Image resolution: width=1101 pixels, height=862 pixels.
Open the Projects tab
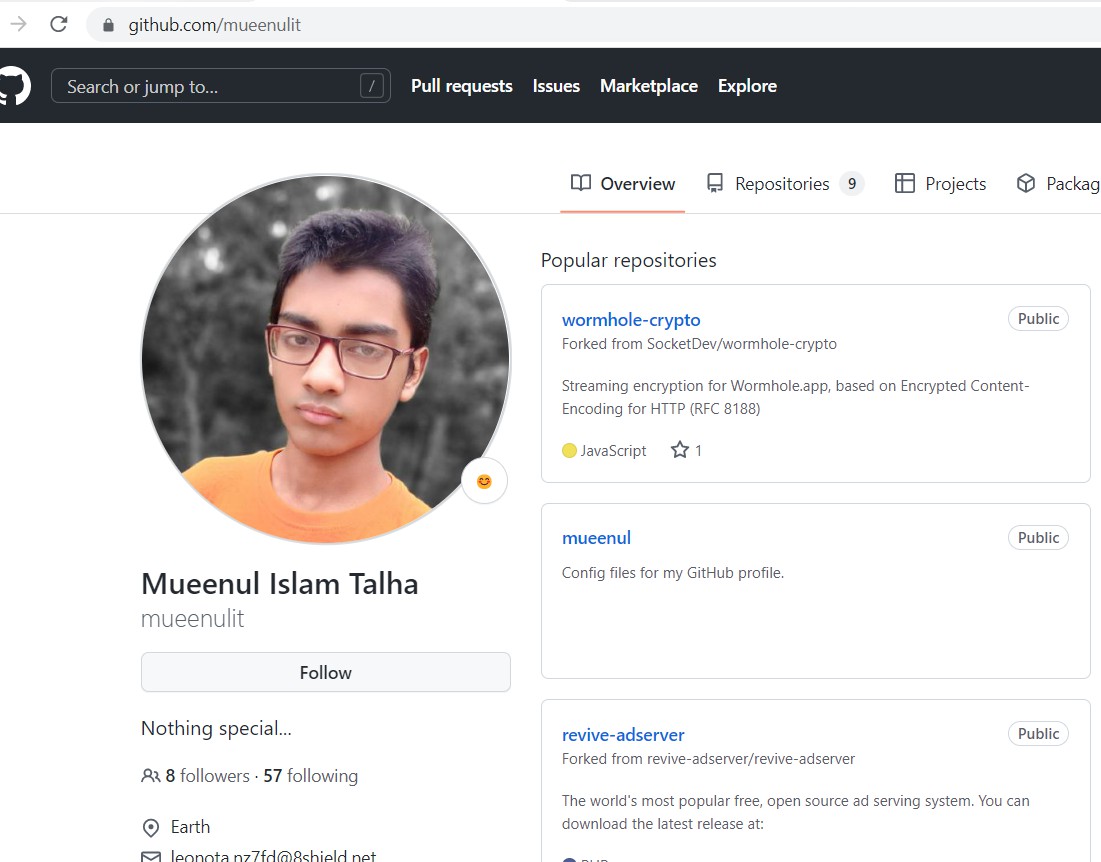pyautogui.click(x=941, y=184)
